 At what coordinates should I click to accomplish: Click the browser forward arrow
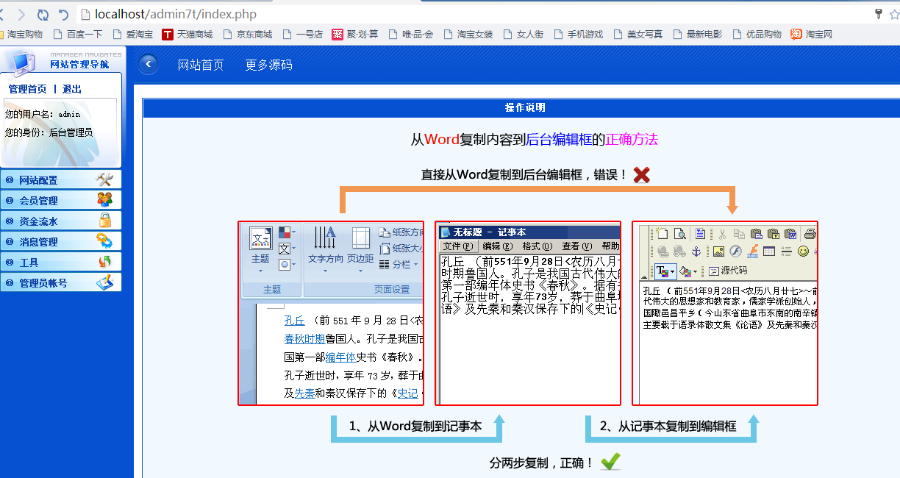pyautogui.click(x=21, y=14)
